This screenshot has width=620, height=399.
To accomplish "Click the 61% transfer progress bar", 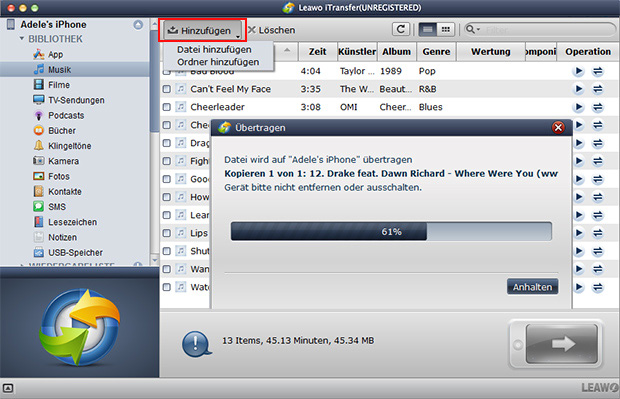I will (391, 231).
